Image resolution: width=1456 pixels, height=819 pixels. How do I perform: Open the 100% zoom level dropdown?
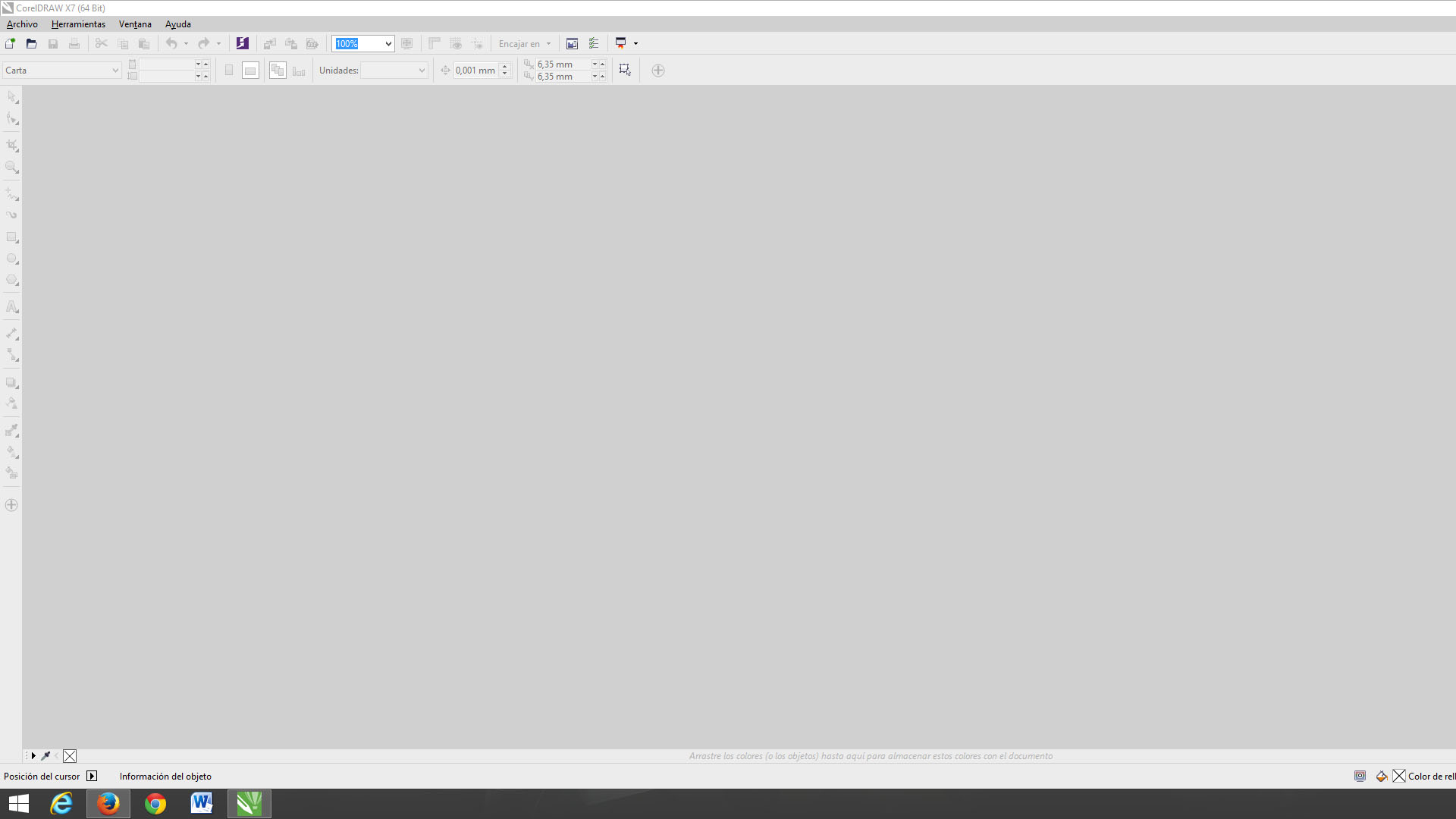click(x=388, y=43)
